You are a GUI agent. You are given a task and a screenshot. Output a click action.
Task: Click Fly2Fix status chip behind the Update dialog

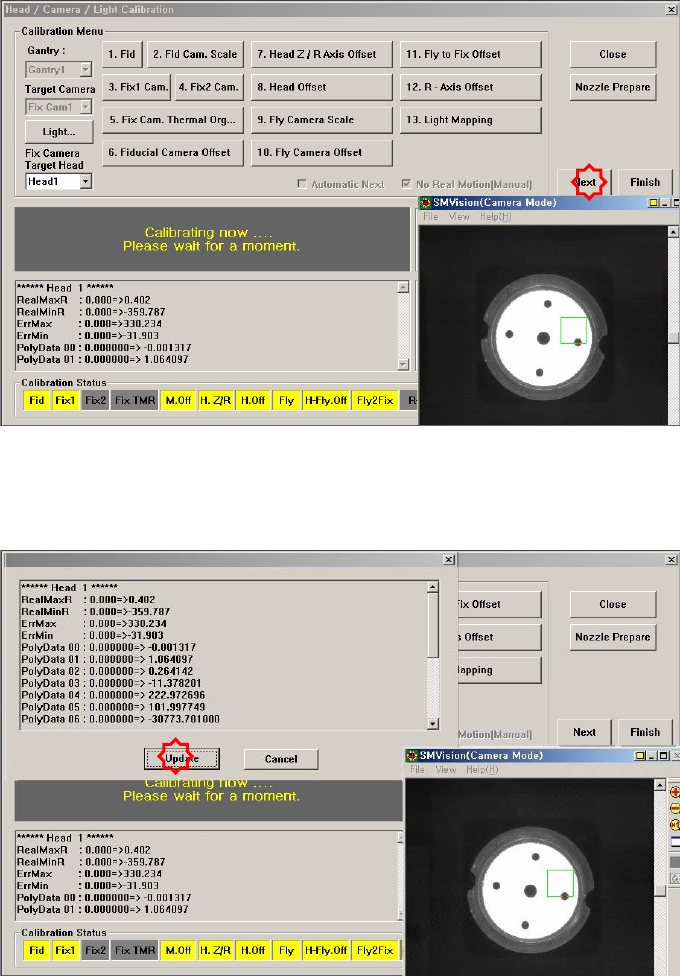click(375, 950)
